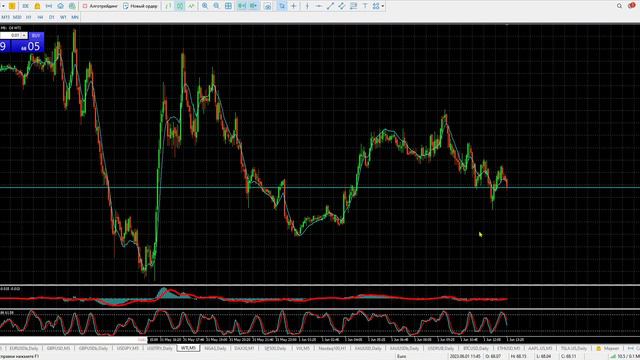The height and width of the screenshot is (360, 640).
Task: Switch chart to line chart mode
Action: click(191, 6)
